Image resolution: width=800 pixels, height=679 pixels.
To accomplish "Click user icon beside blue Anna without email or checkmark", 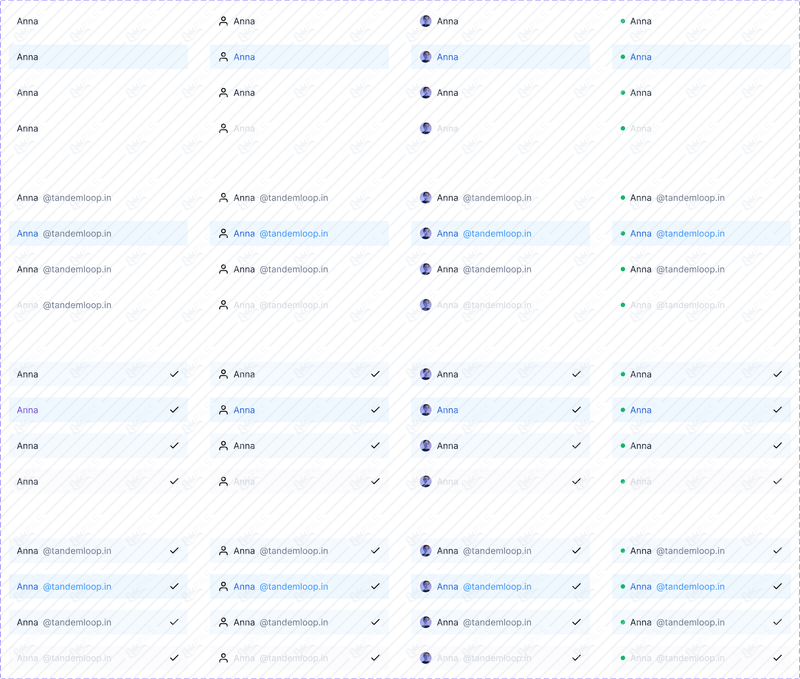I will [x=223, y=57].
